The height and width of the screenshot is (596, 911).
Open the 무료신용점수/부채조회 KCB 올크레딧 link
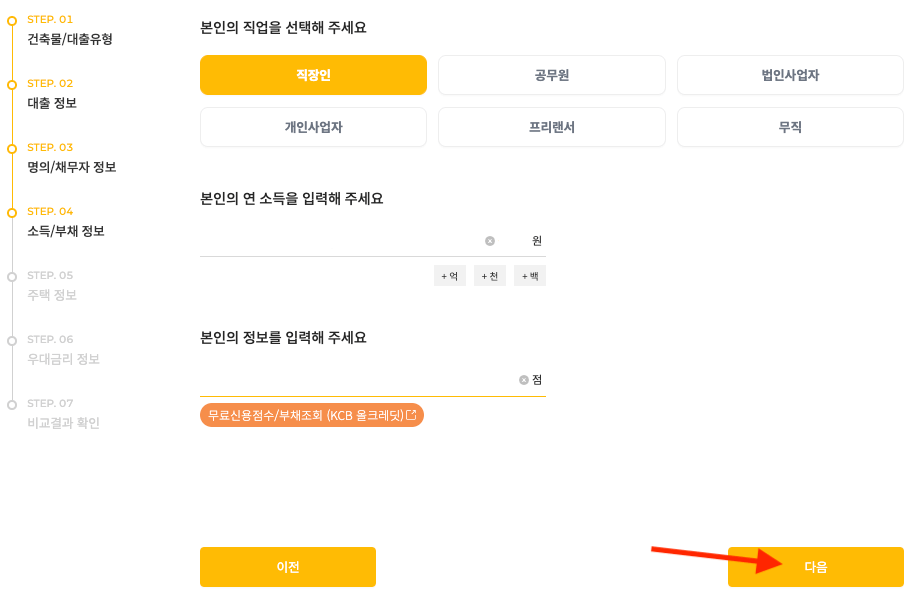310,414
